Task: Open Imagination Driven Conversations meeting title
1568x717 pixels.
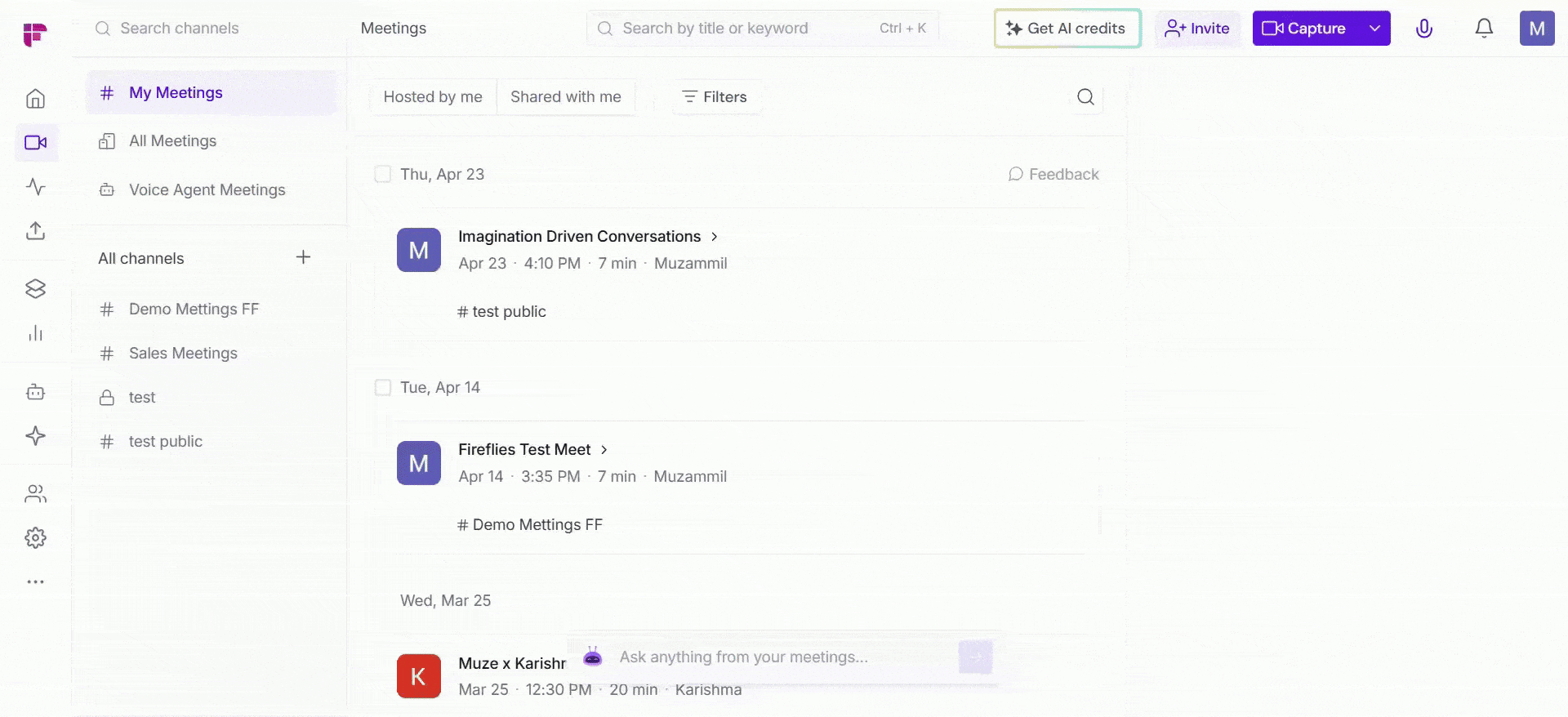Action: coord(579,237)
